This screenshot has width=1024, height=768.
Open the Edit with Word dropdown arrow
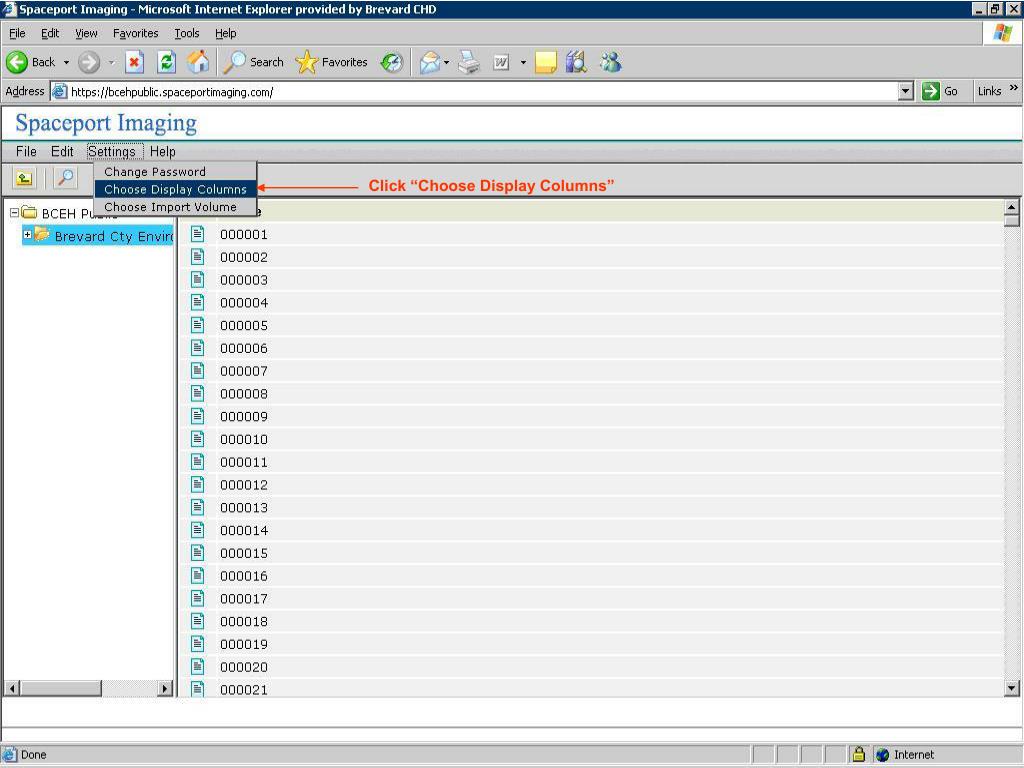(523, 63)
